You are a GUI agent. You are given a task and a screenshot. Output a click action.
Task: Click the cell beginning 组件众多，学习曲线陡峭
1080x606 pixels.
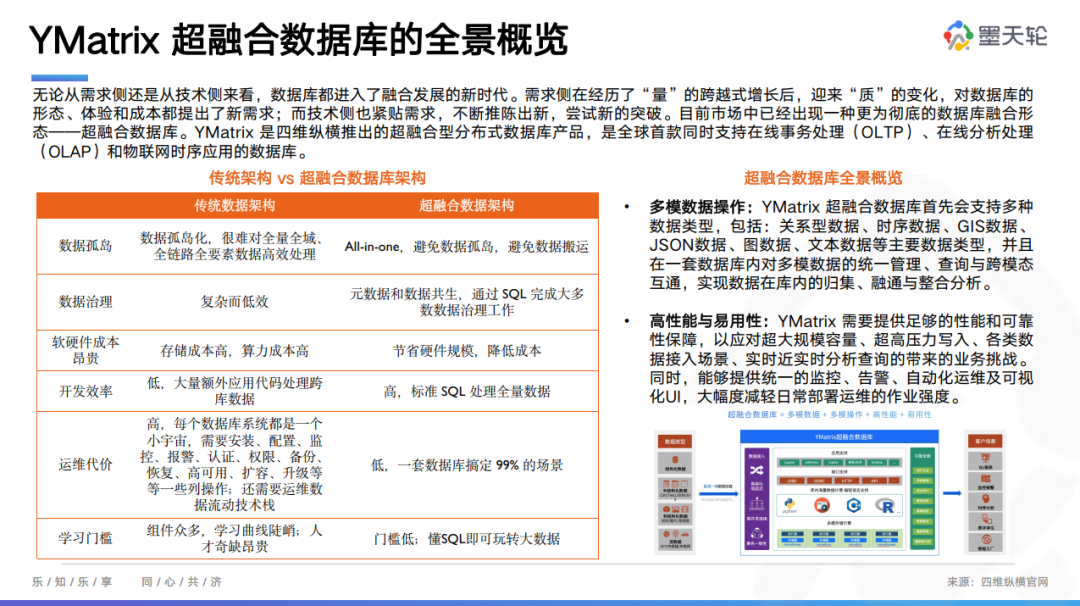[x=234, y=538]
